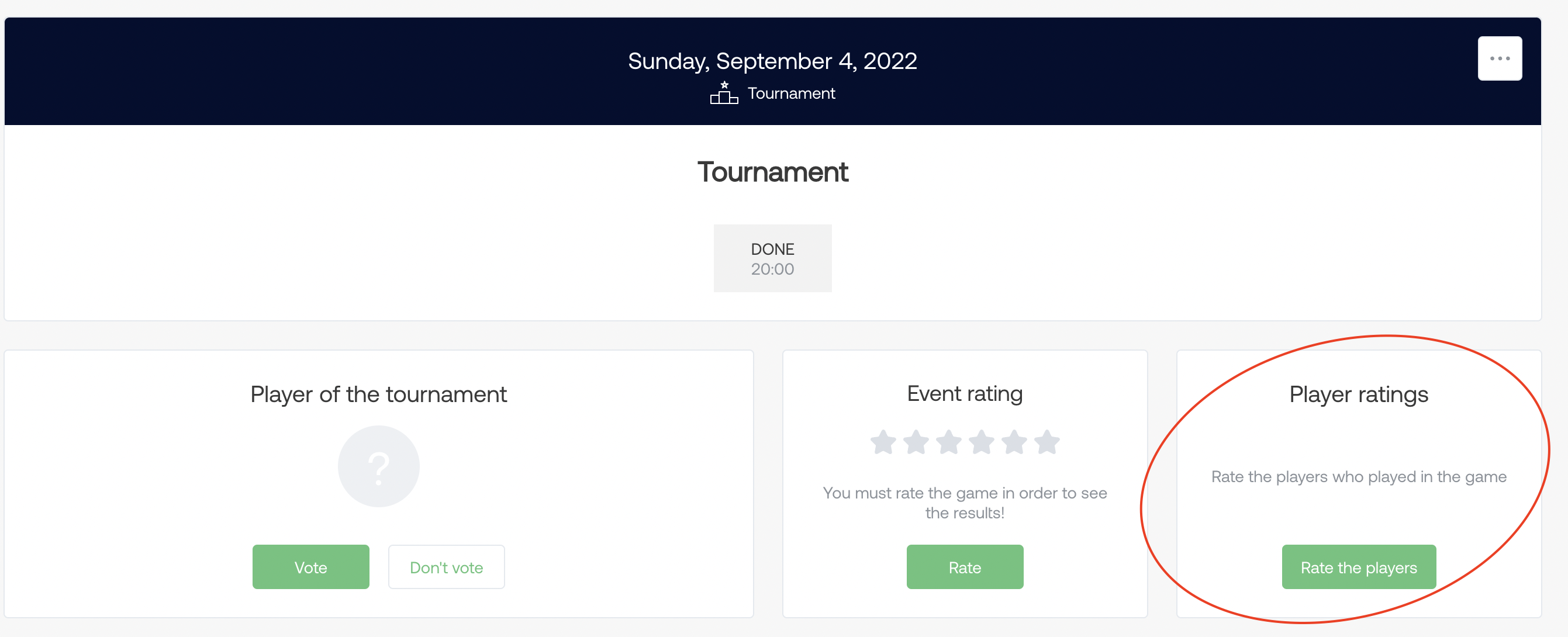This screenshot has width=1568, height=637.
Task: Click the Tournament label beside the podium icon
Action: pos(791,93)
